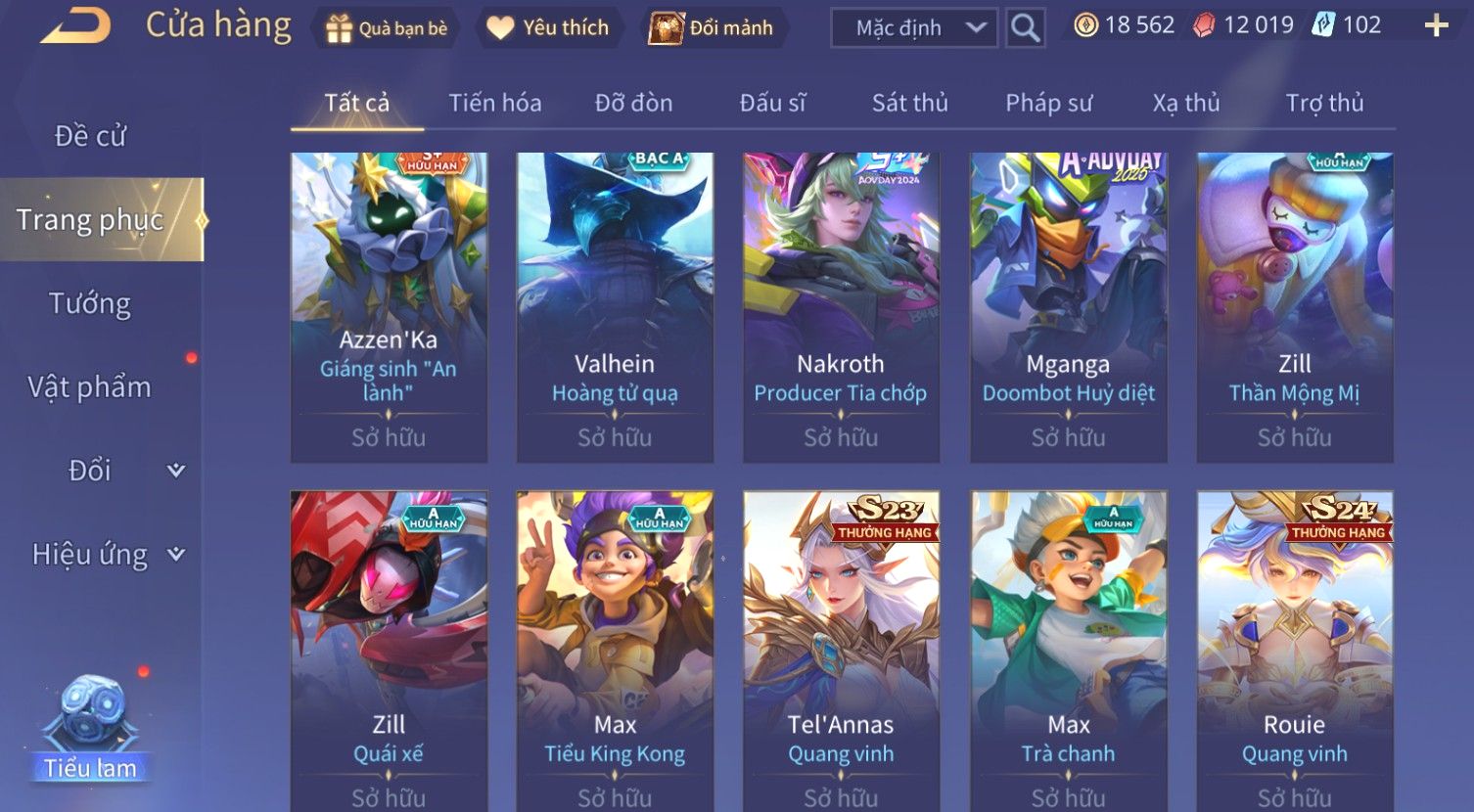Switch to the Sát thủ tab
The height and width of the screenshot is (812, 1474).
909,103
